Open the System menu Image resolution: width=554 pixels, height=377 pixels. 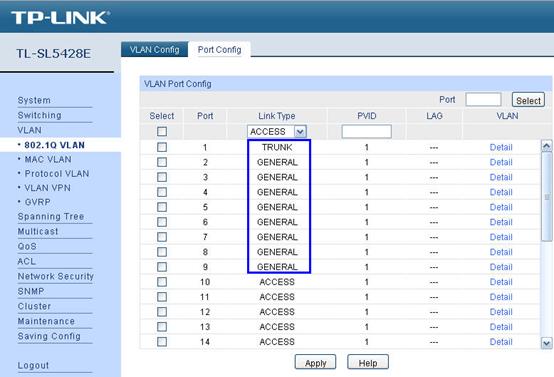[x=34, y=100]
